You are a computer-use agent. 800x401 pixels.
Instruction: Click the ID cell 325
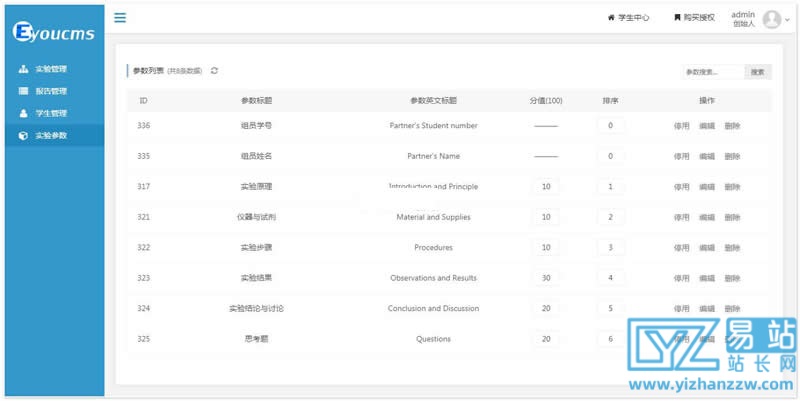pyautogui.click(x=143, y=339)
